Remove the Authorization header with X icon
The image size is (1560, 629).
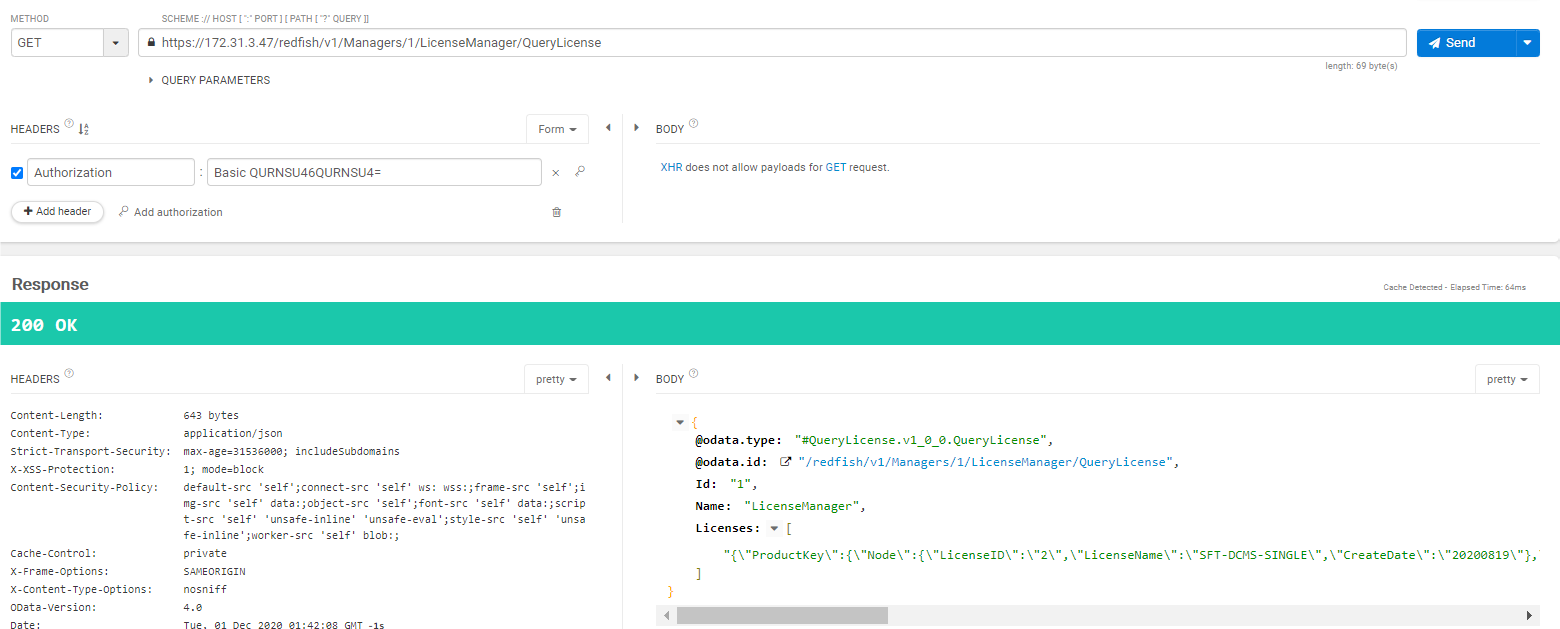point(556,173)
